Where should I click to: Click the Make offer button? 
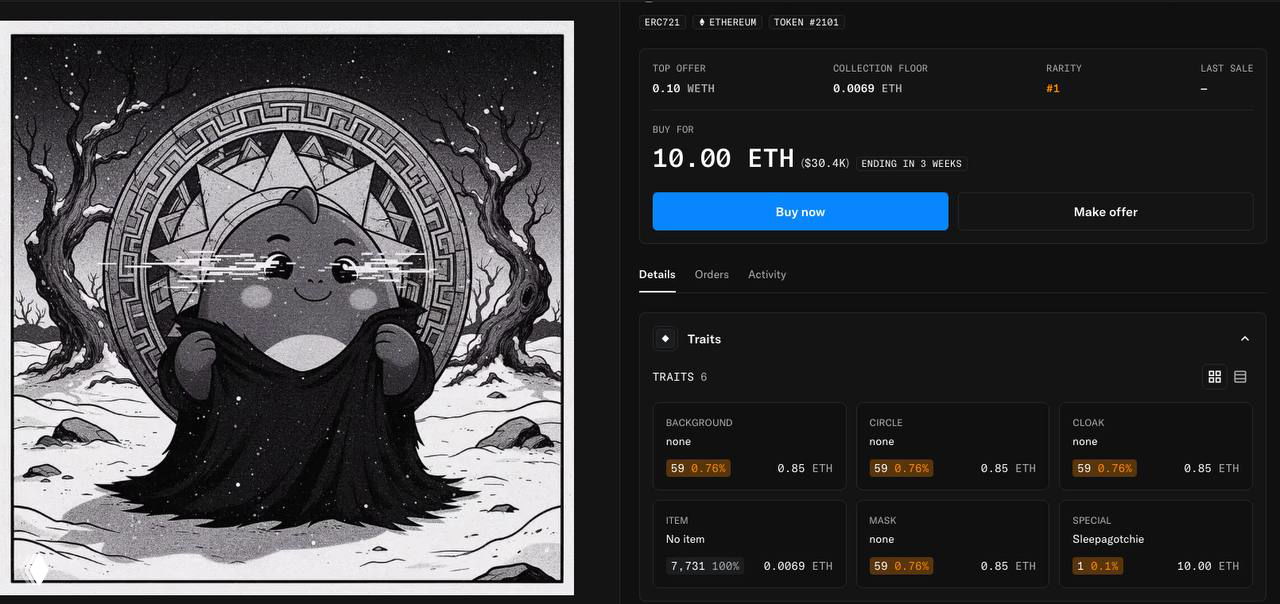coord(1105,212)
